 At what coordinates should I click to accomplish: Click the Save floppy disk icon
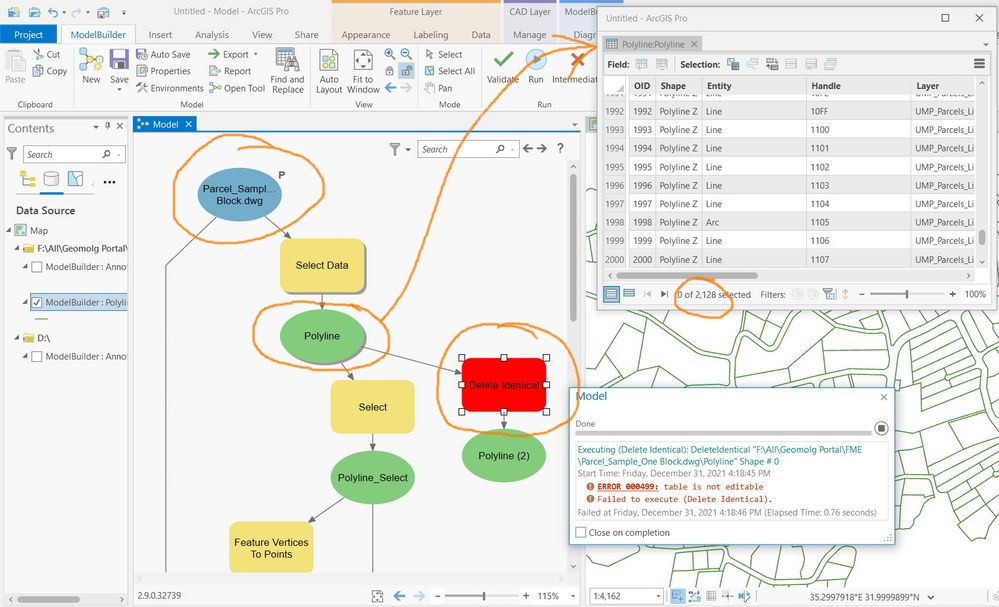click(119, 60)
